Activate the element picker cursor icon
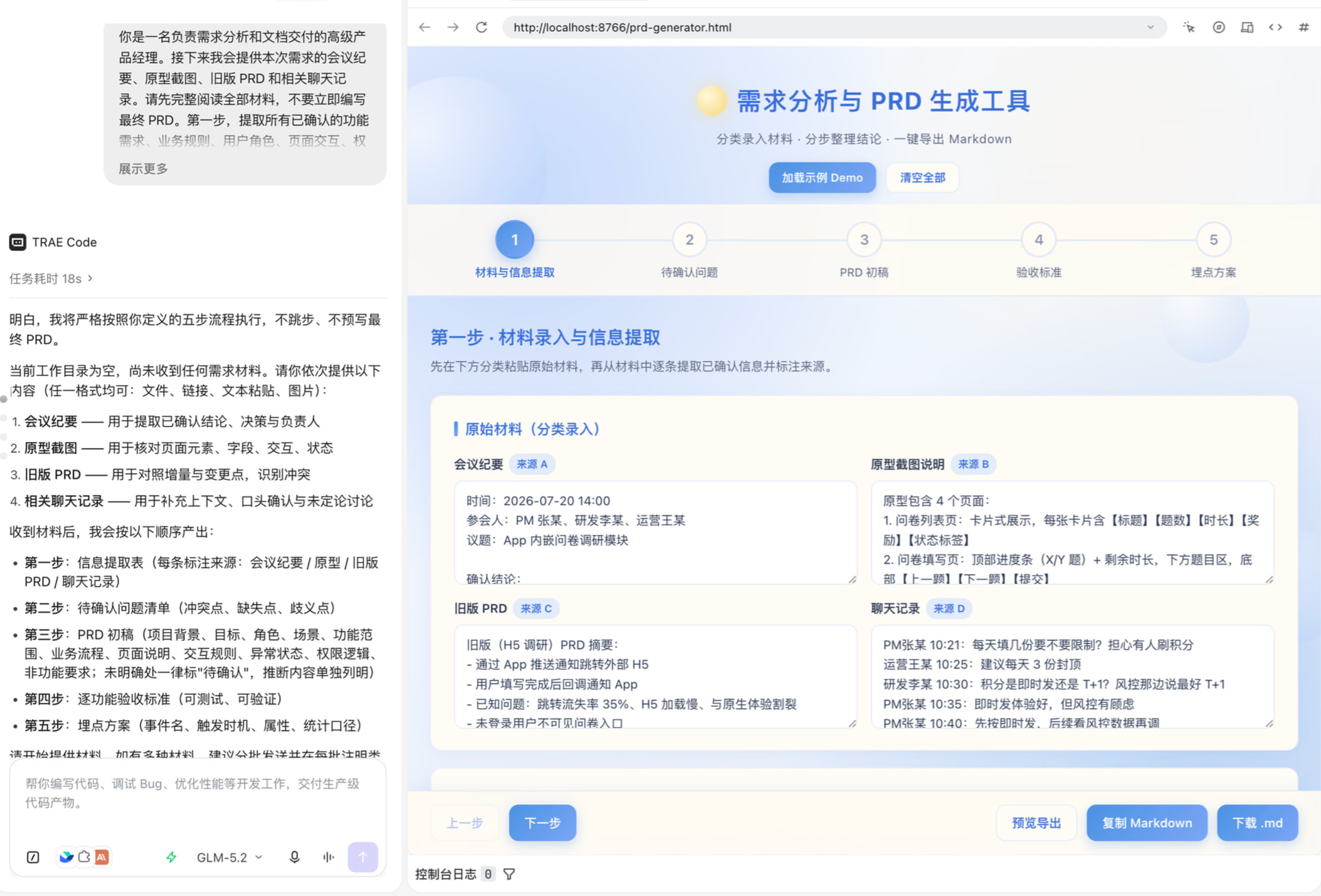 tap(1189, 28)
